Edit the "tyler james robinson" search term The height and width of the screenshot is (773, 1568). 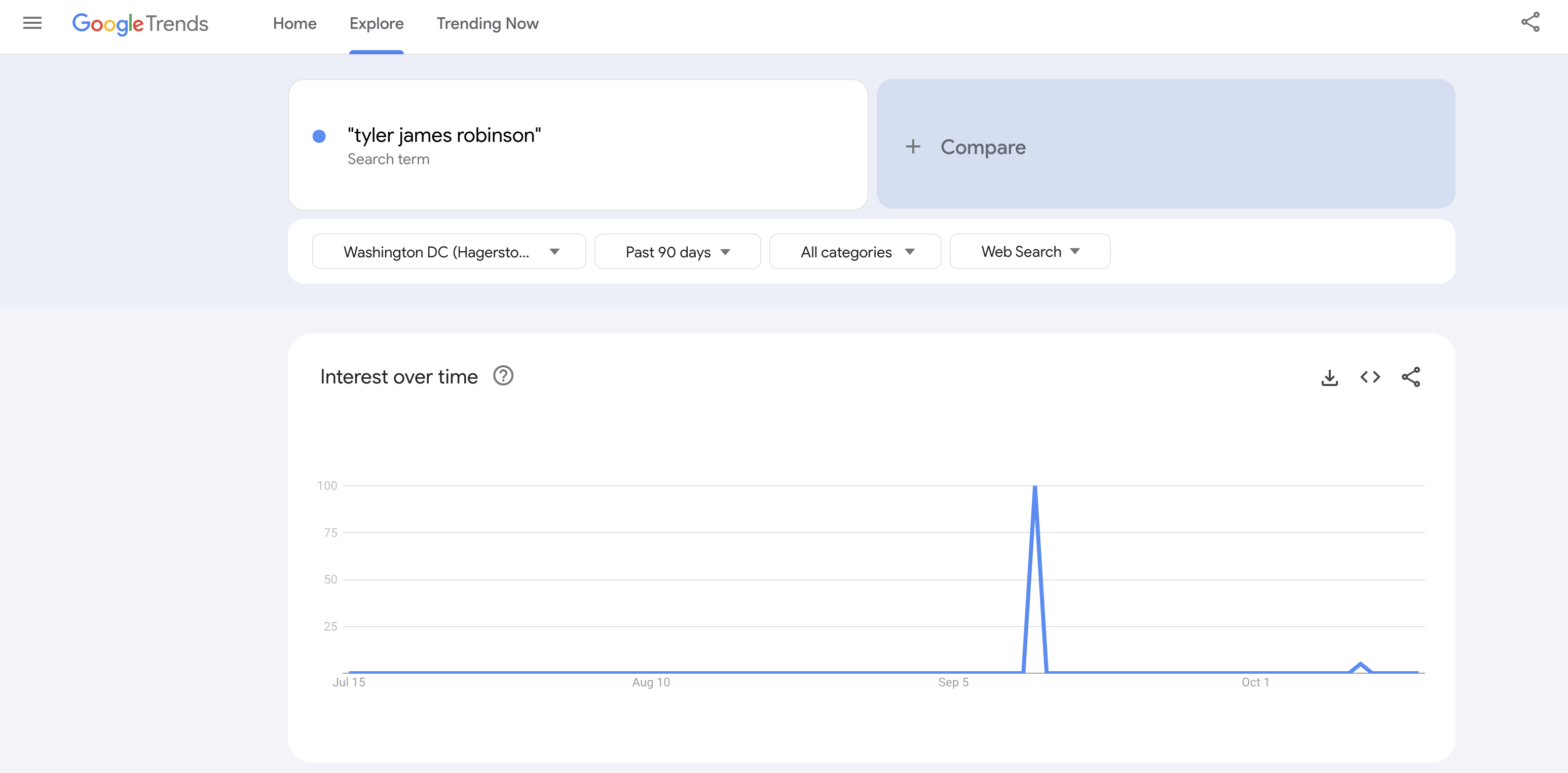coord(444,135)
